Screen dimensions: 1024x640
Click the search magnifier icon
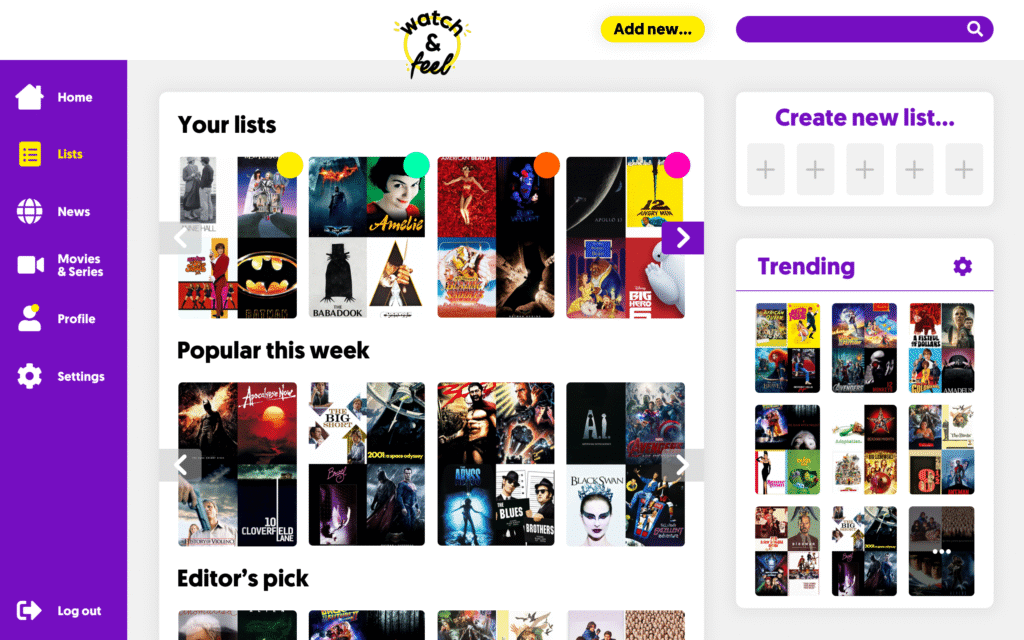974,29
